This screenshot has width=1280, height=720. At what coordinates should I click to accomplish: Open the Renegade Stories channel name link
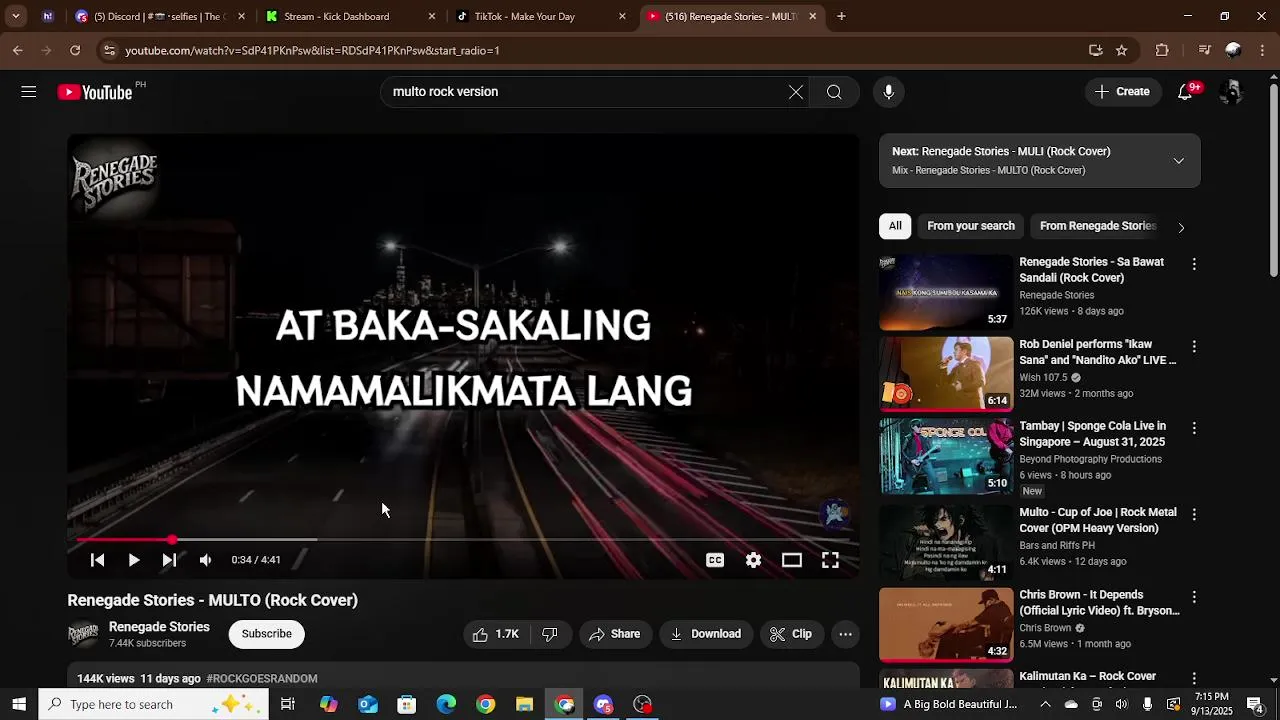point(159,627)
